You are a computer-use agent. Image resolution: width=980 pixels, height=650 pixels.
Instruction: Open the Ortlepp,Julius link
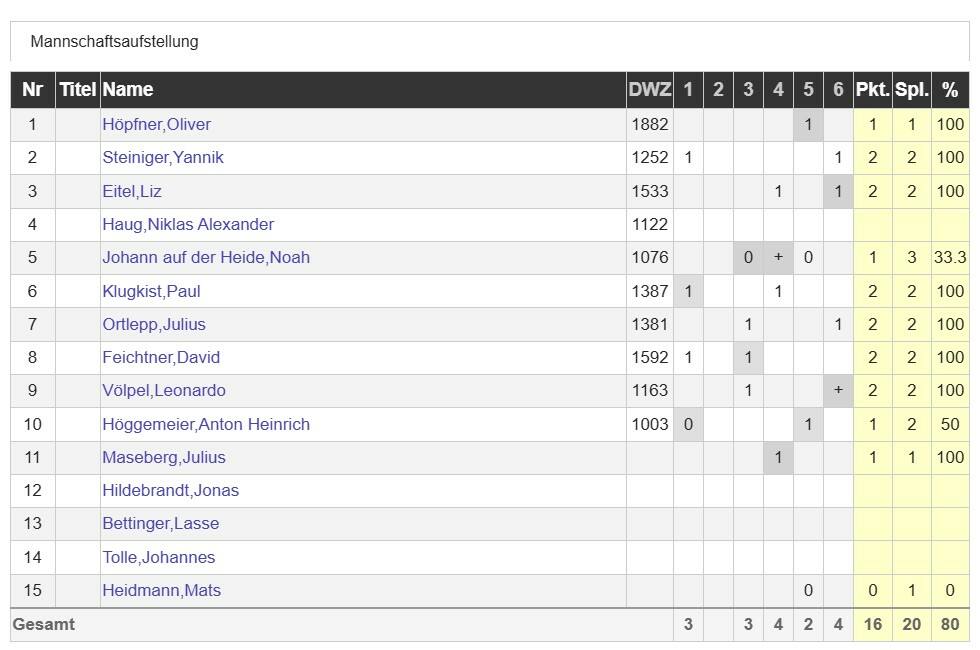(153, 324)
